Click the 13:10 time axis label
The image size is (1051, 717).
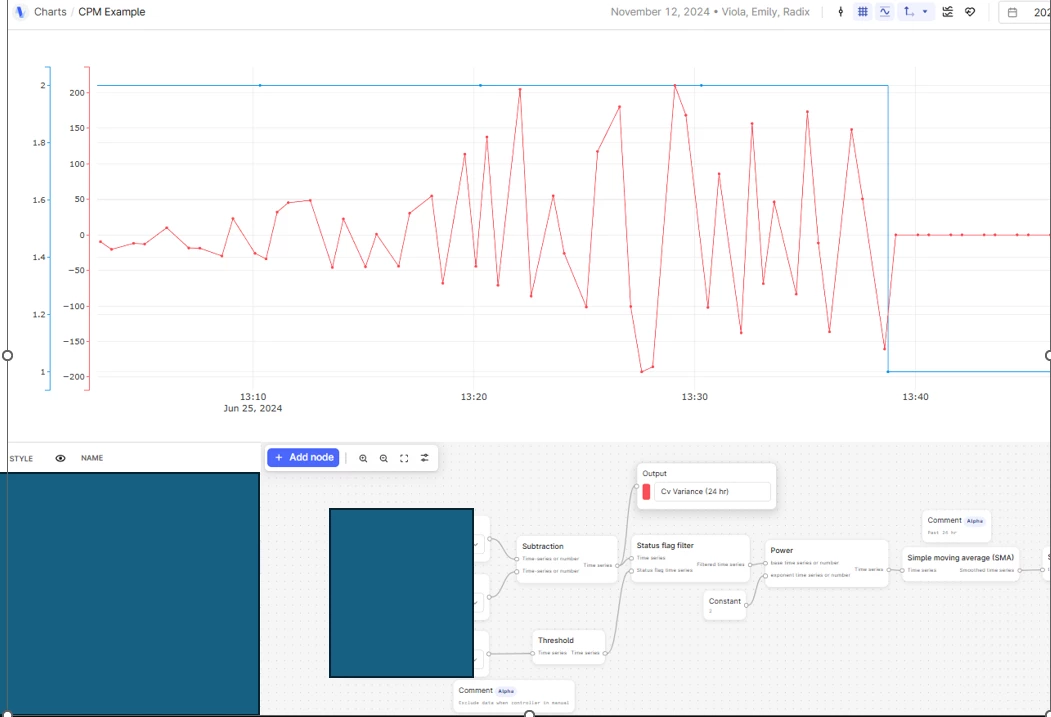tap(253, 397)
